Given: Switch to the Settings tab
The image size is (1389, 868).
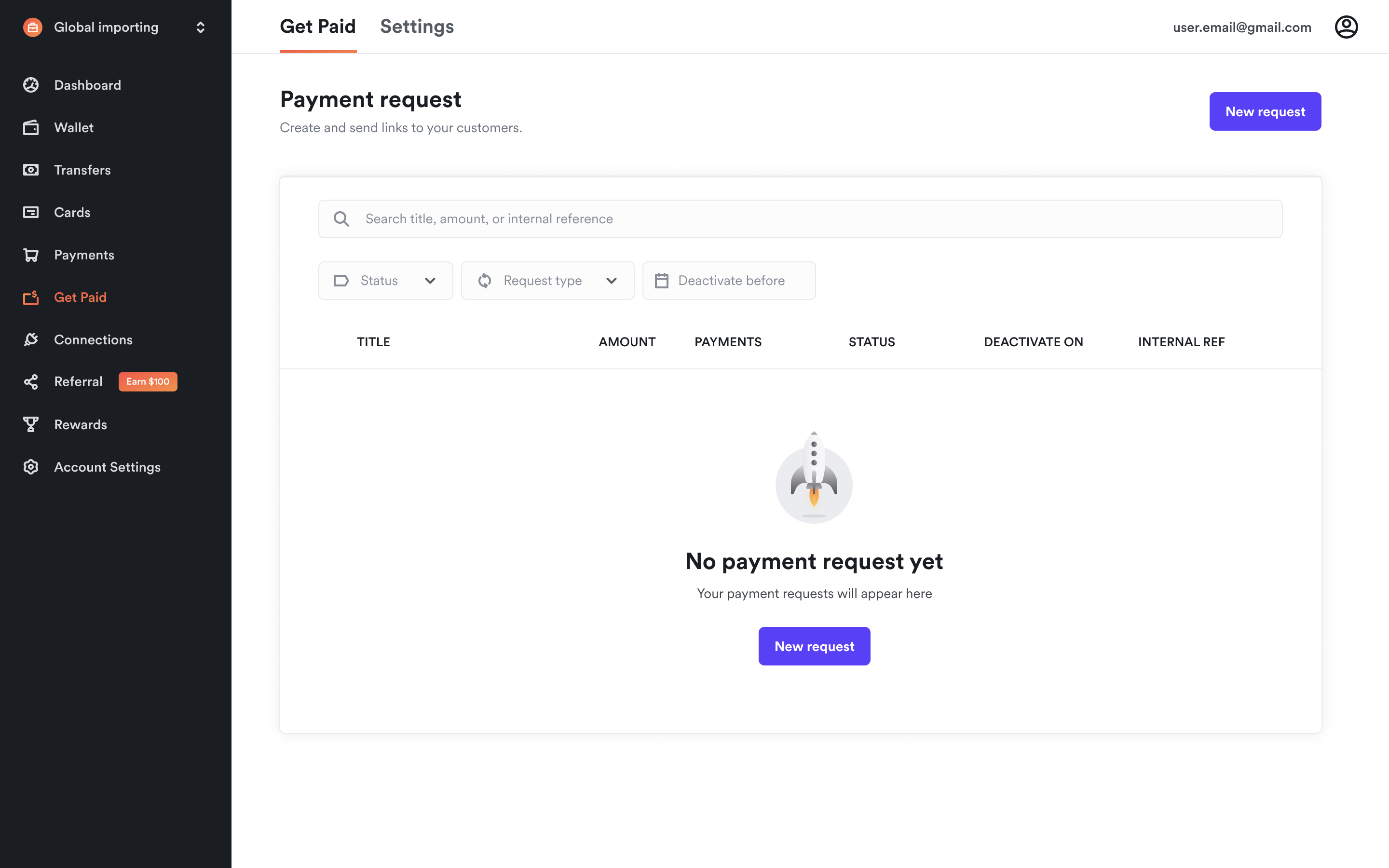Looking at the screenshot, I should [x=417, y=27].
